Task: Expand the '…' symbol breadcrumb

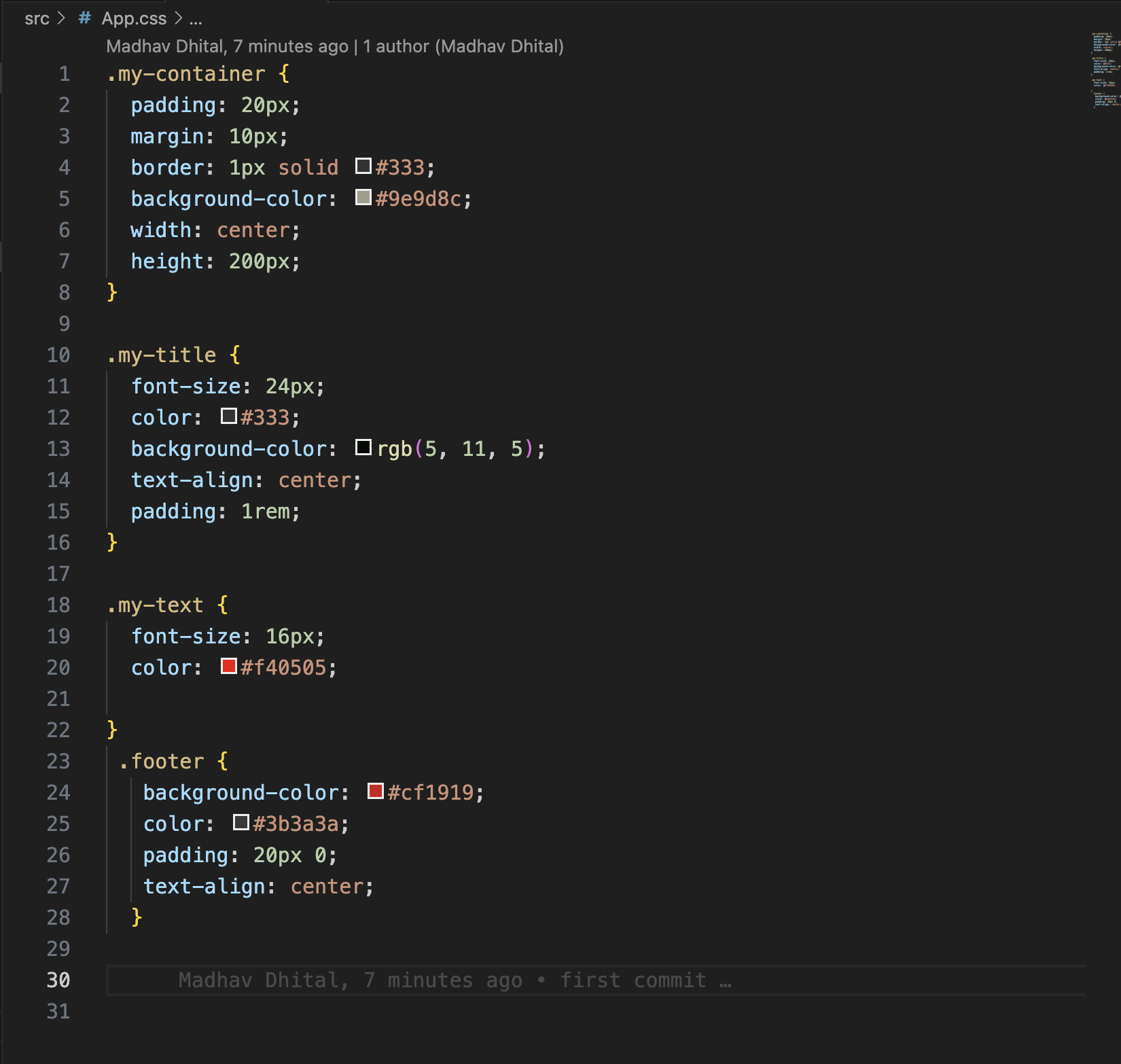Action: 196,18
